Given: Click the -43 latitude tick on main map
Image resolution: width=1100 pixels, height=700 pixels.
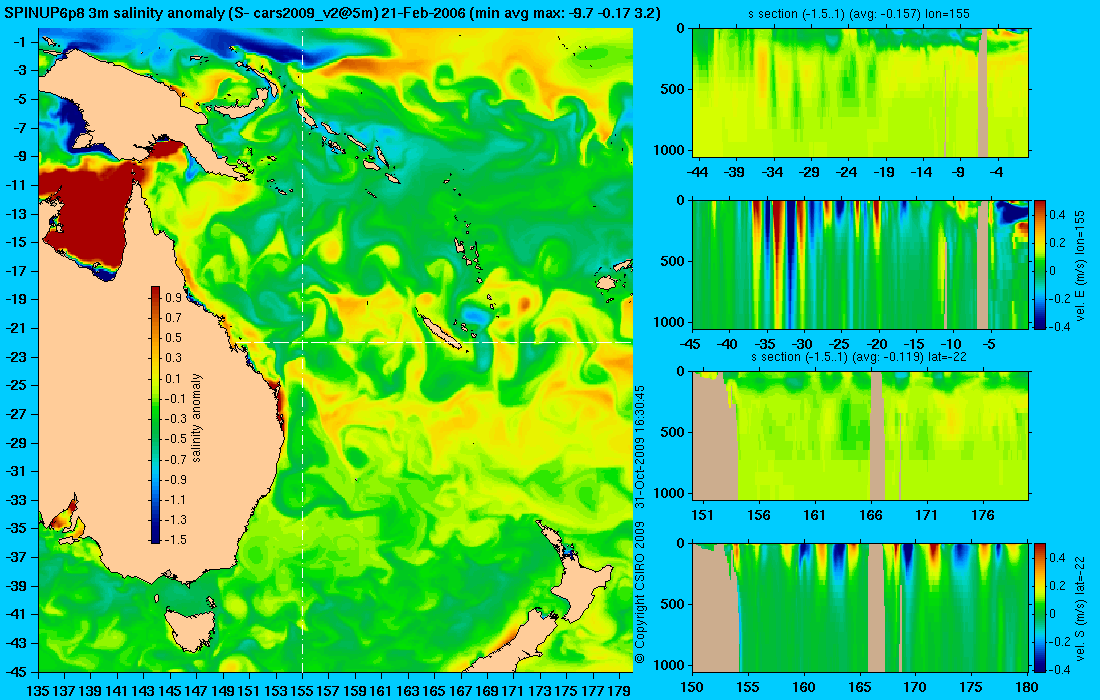Looking at the screenshot, I should coord(17,642).
